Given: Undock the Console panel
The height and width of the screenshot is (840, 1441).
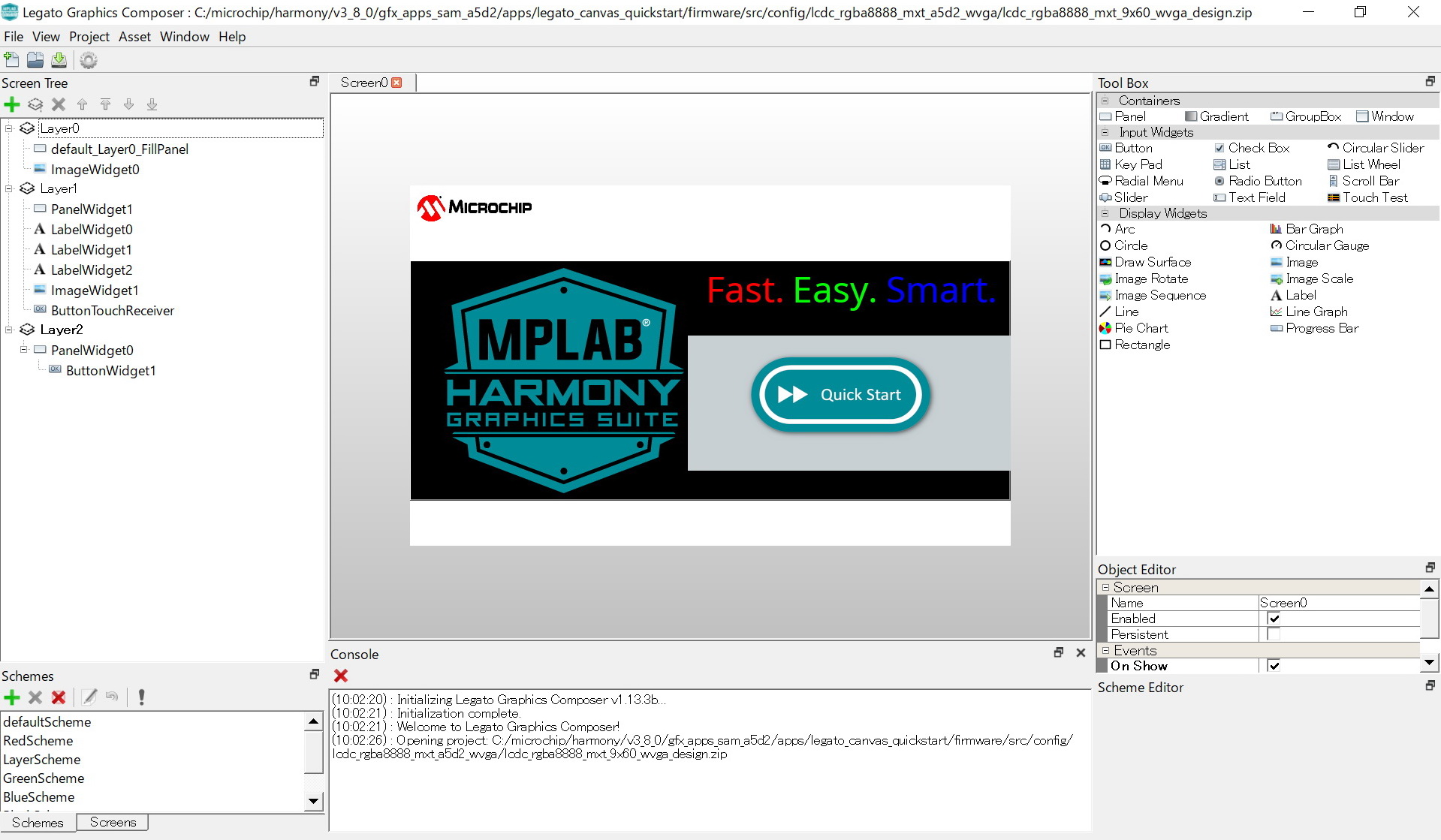Looking at the screenshot, I should point(1059,653).
